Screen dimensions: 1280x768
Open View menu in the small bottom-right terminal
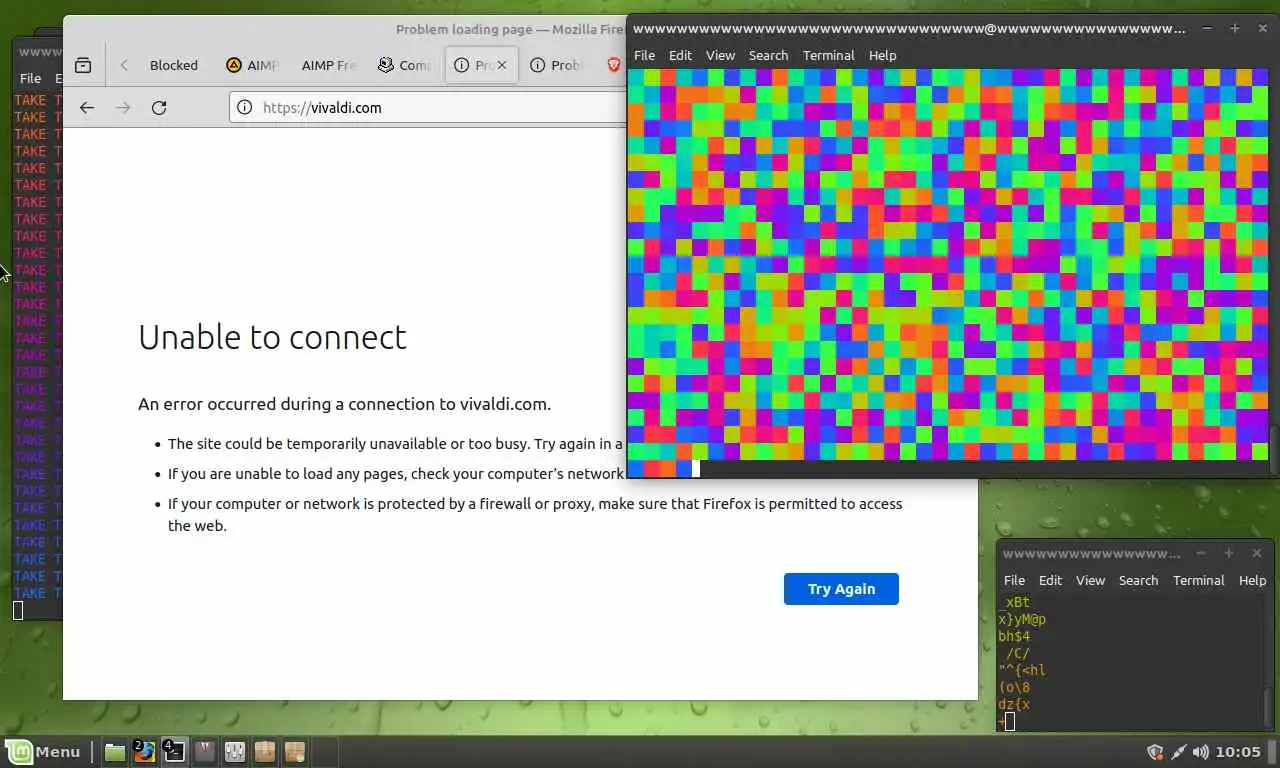tap(1090, 580)
